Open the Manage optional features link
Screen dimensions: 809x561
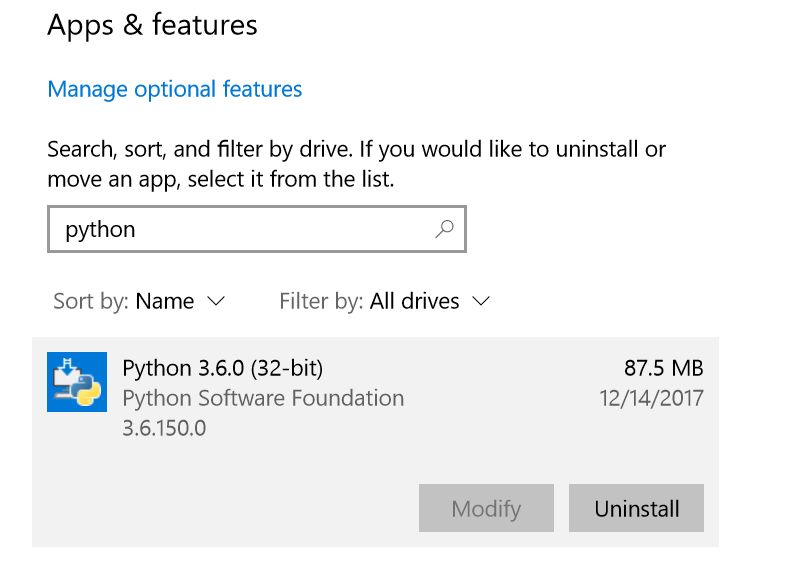(175, 89)
